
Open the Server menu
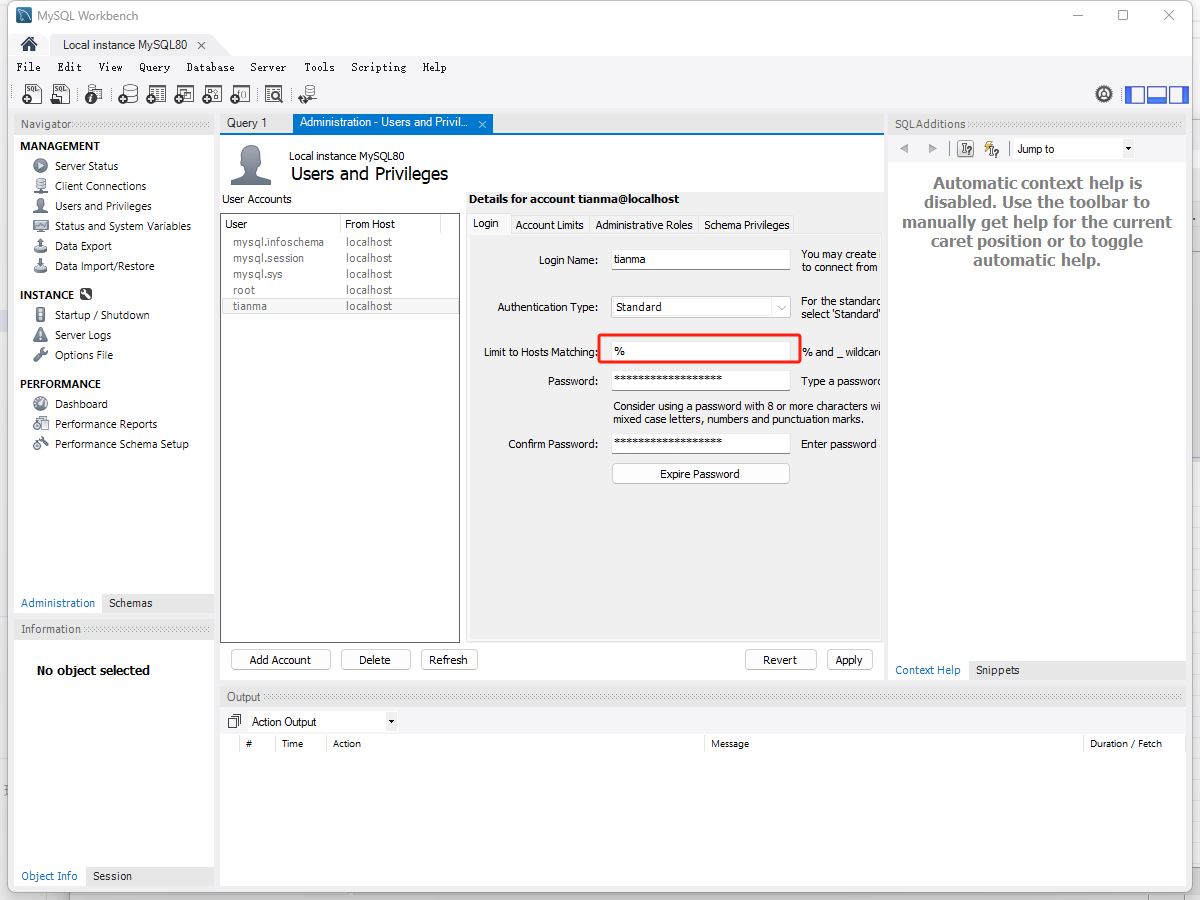pos(268,67)
